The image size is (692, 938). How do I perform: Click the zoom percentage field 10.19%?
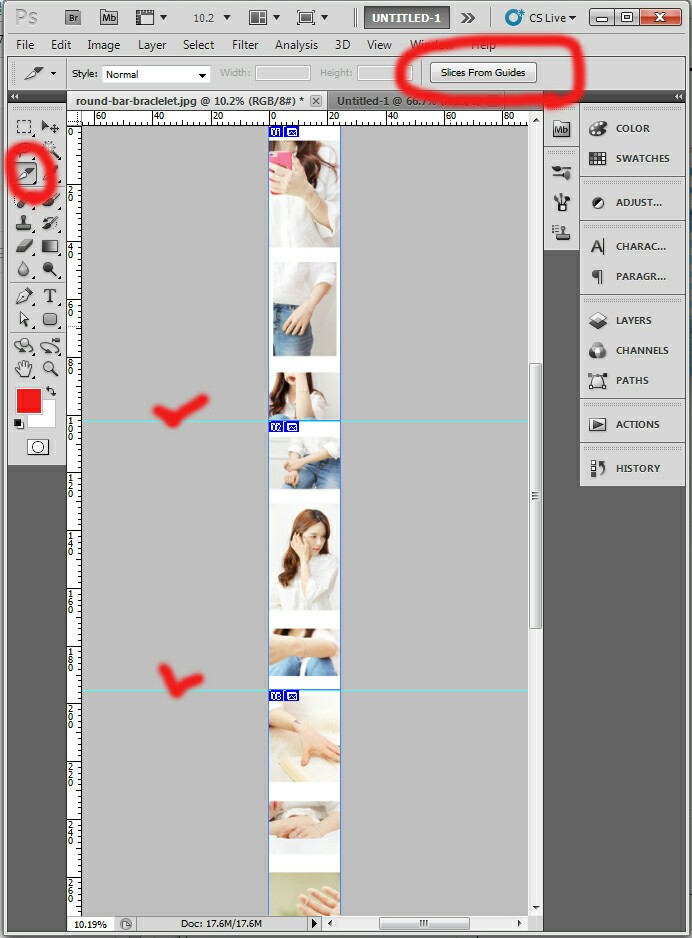pyautogui.click(x=90, y=924)
